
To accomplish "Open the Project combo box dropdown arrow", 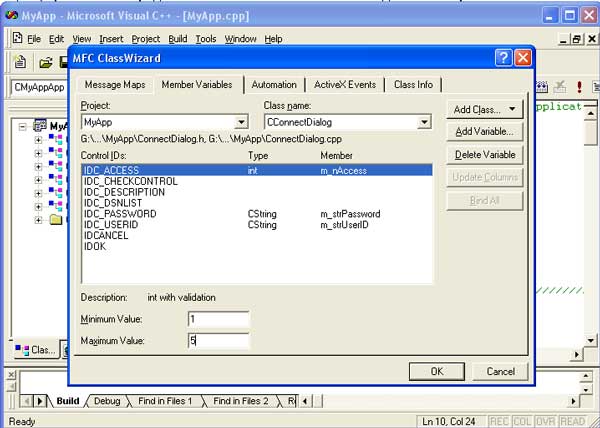I will pos(241,122).
